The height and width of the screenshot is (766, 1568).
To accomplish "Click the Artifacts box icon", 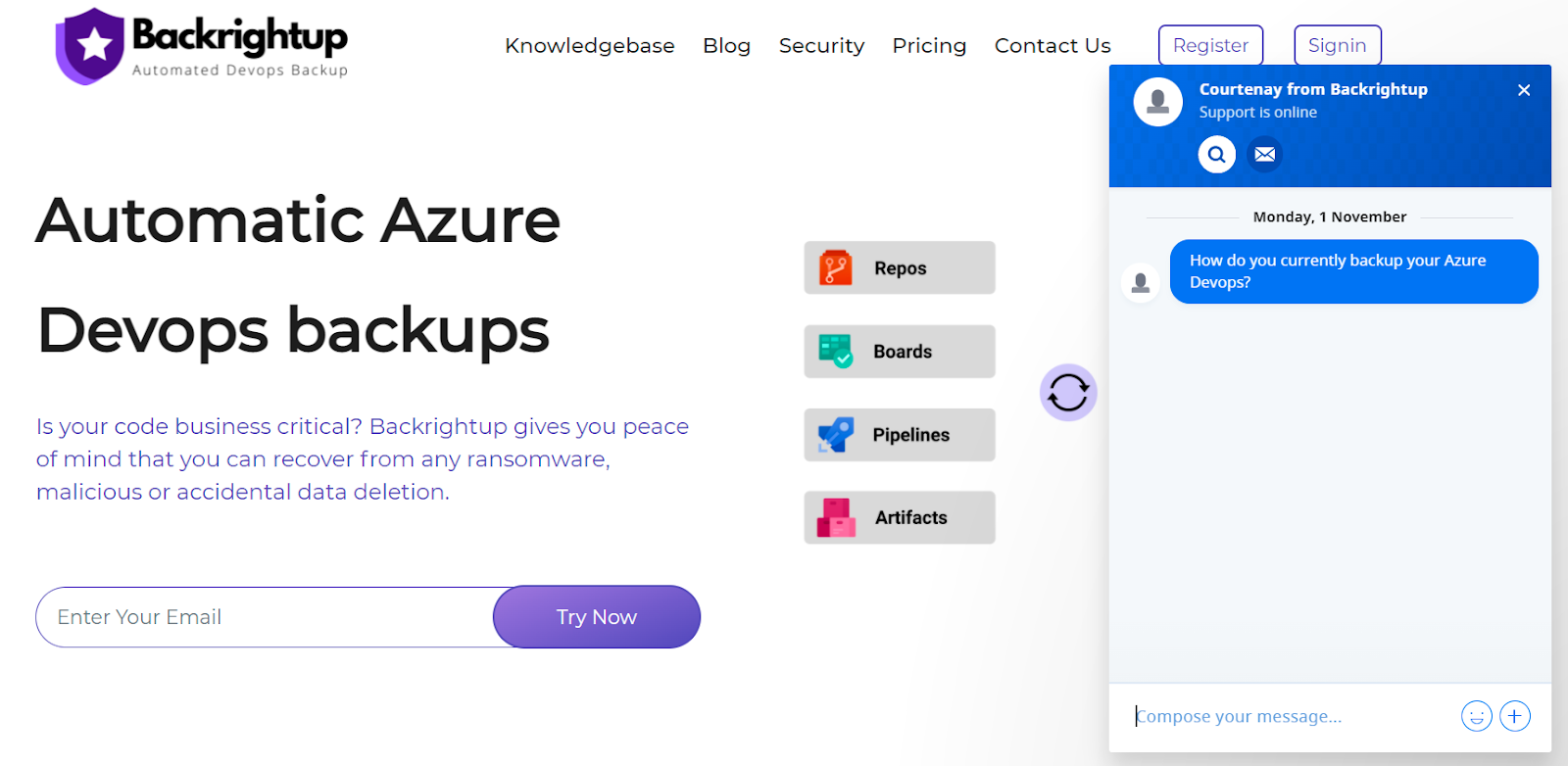I will (836, 517).
